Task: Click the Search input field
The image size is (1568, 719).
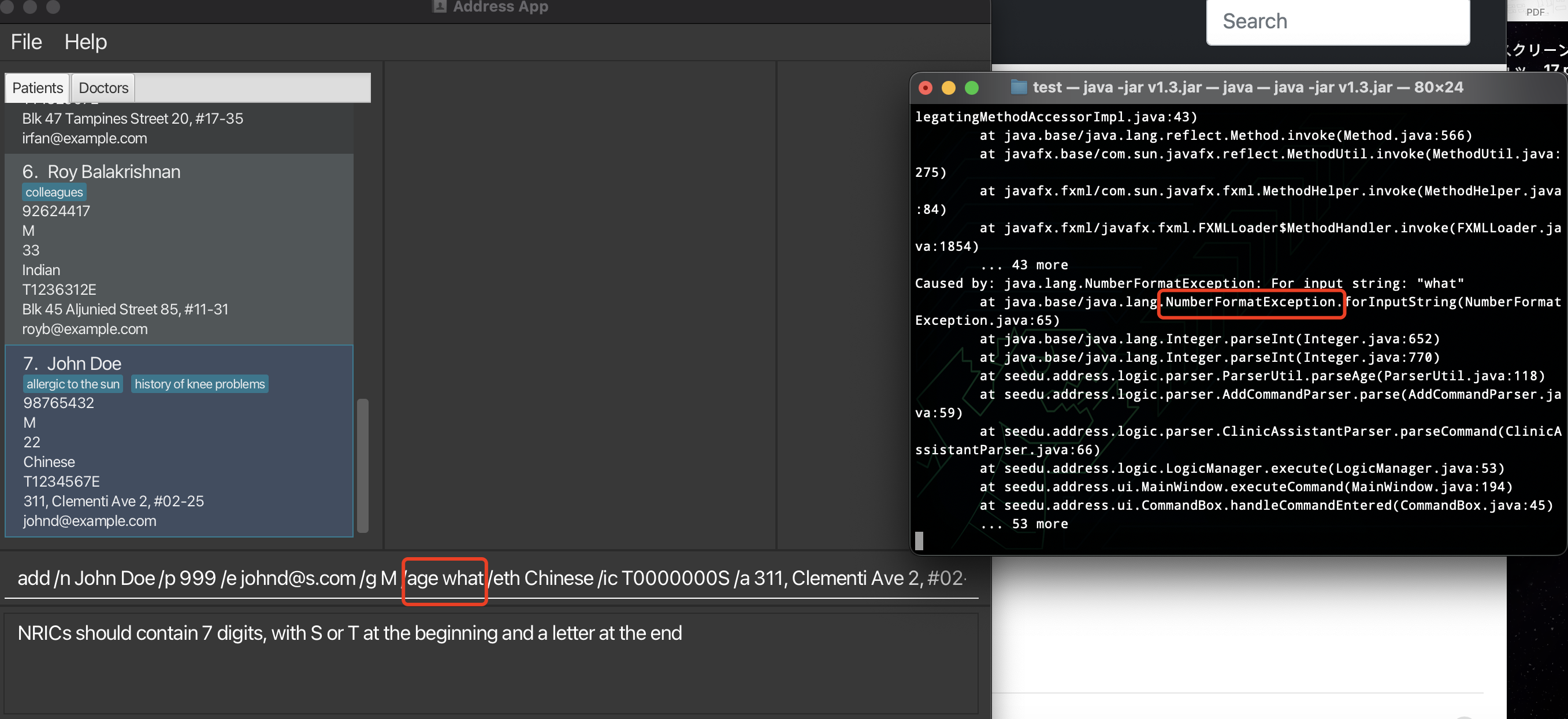Action: click(1337, 22)
